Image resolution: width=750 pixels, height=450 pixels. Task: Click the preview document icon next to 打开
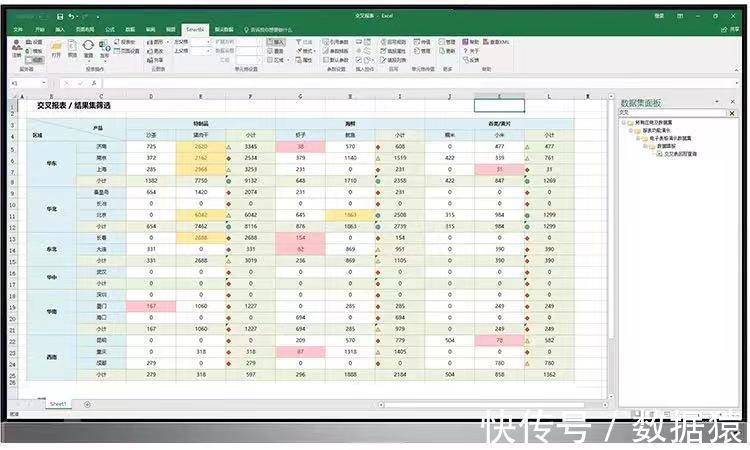(x=72, y=46)
